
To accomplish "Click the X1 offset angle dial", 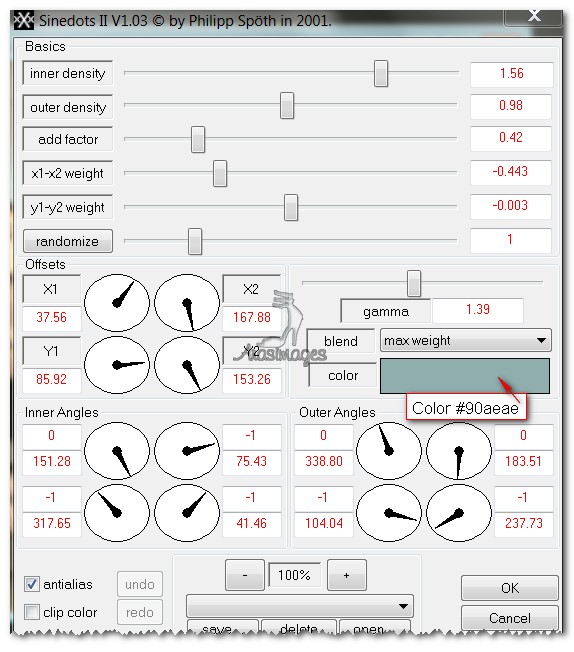I will point(117,302).
